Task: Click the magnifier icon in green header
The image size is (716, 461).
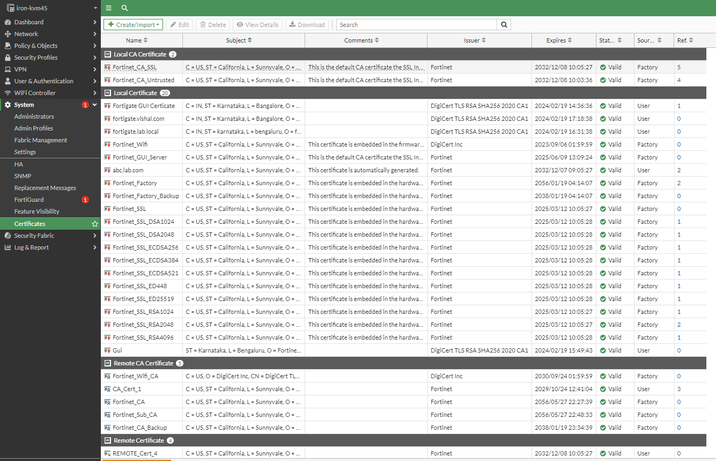Action: tap(123, 7)
